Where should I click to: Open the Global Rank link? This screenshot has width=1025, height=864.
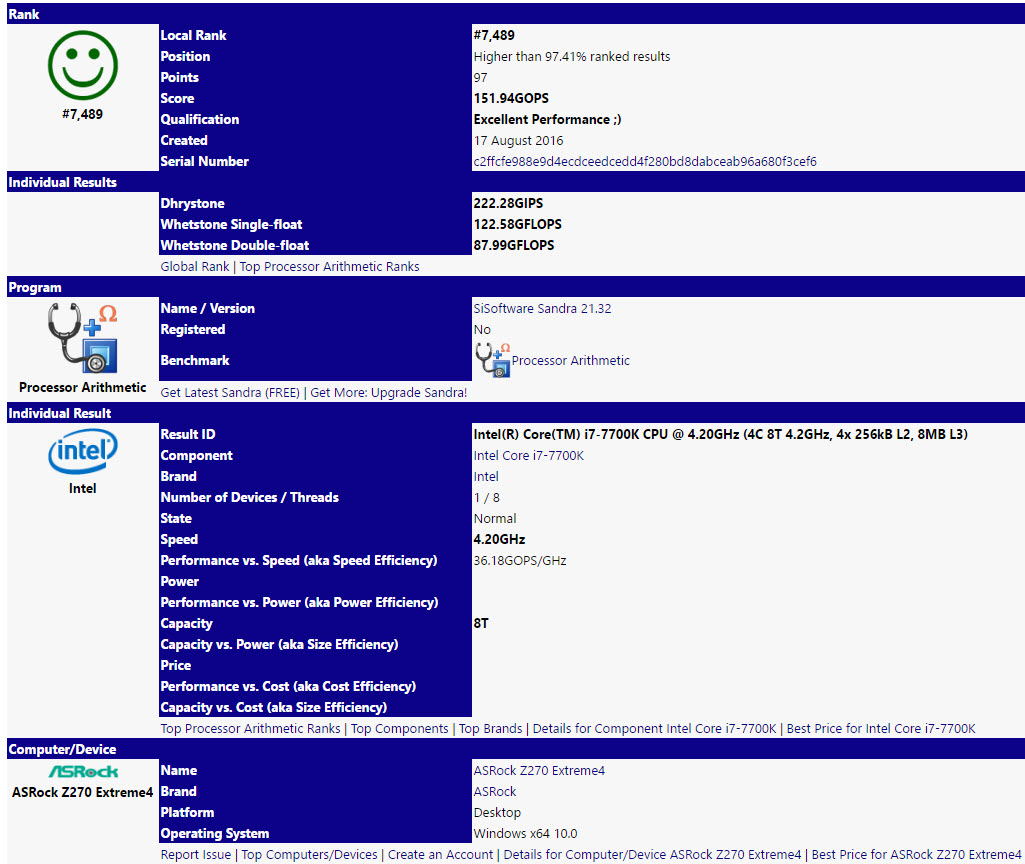[x=195, y=267]
